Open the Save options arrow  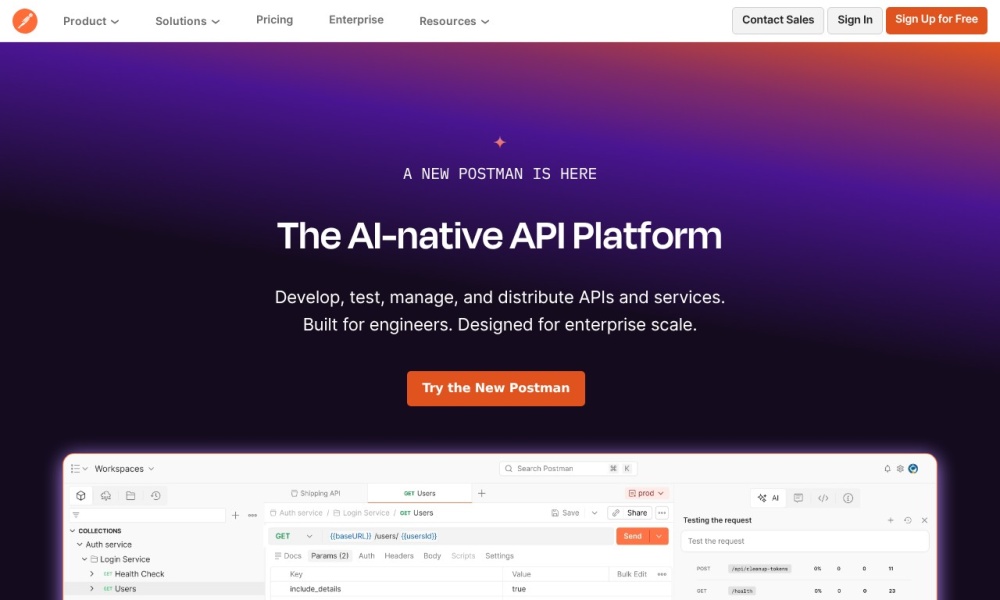click(594, 513)
